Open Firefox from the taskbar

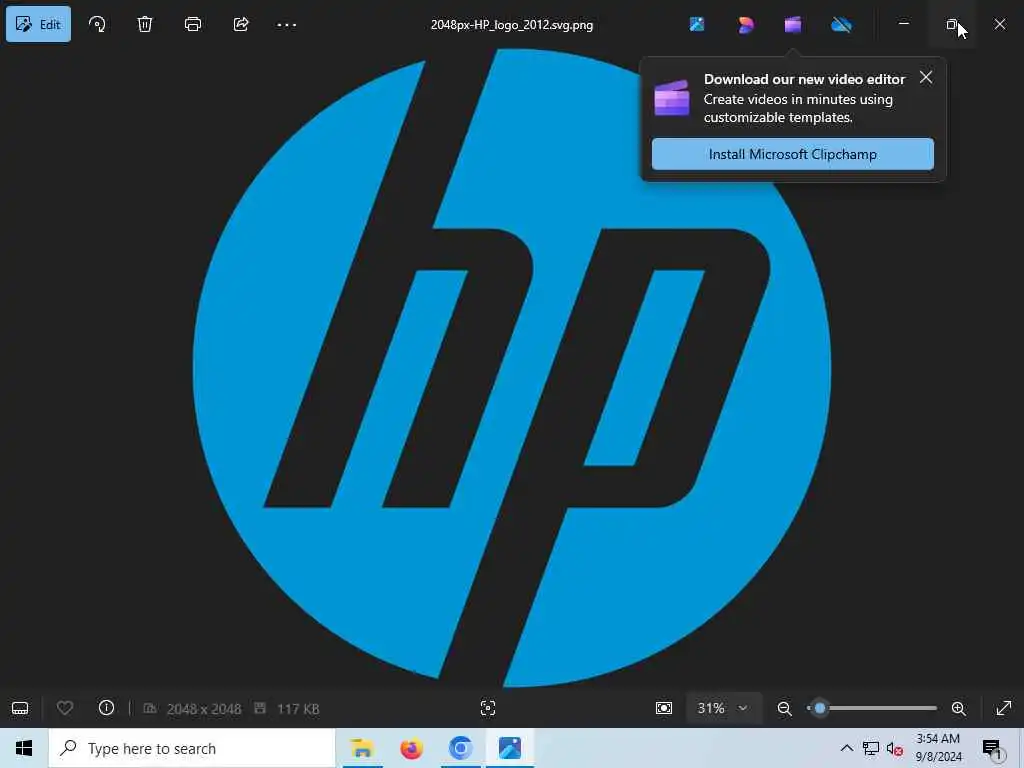(411, 748)
